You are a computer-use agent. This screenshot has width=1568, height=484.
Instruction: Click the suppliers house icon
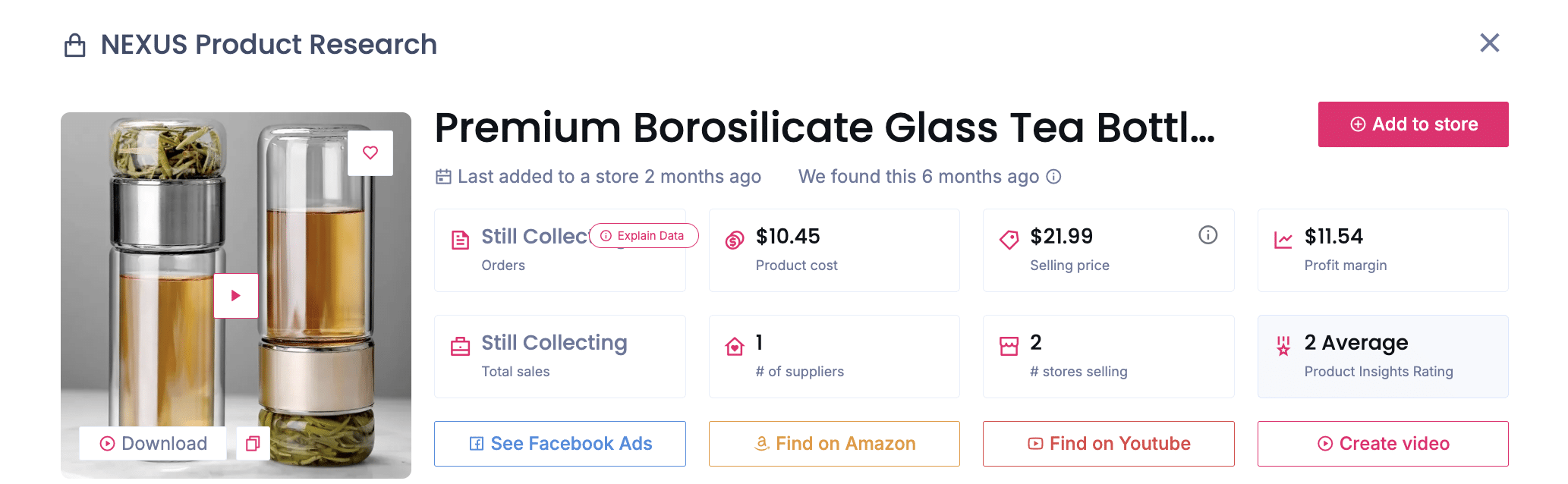coord(735,347)
